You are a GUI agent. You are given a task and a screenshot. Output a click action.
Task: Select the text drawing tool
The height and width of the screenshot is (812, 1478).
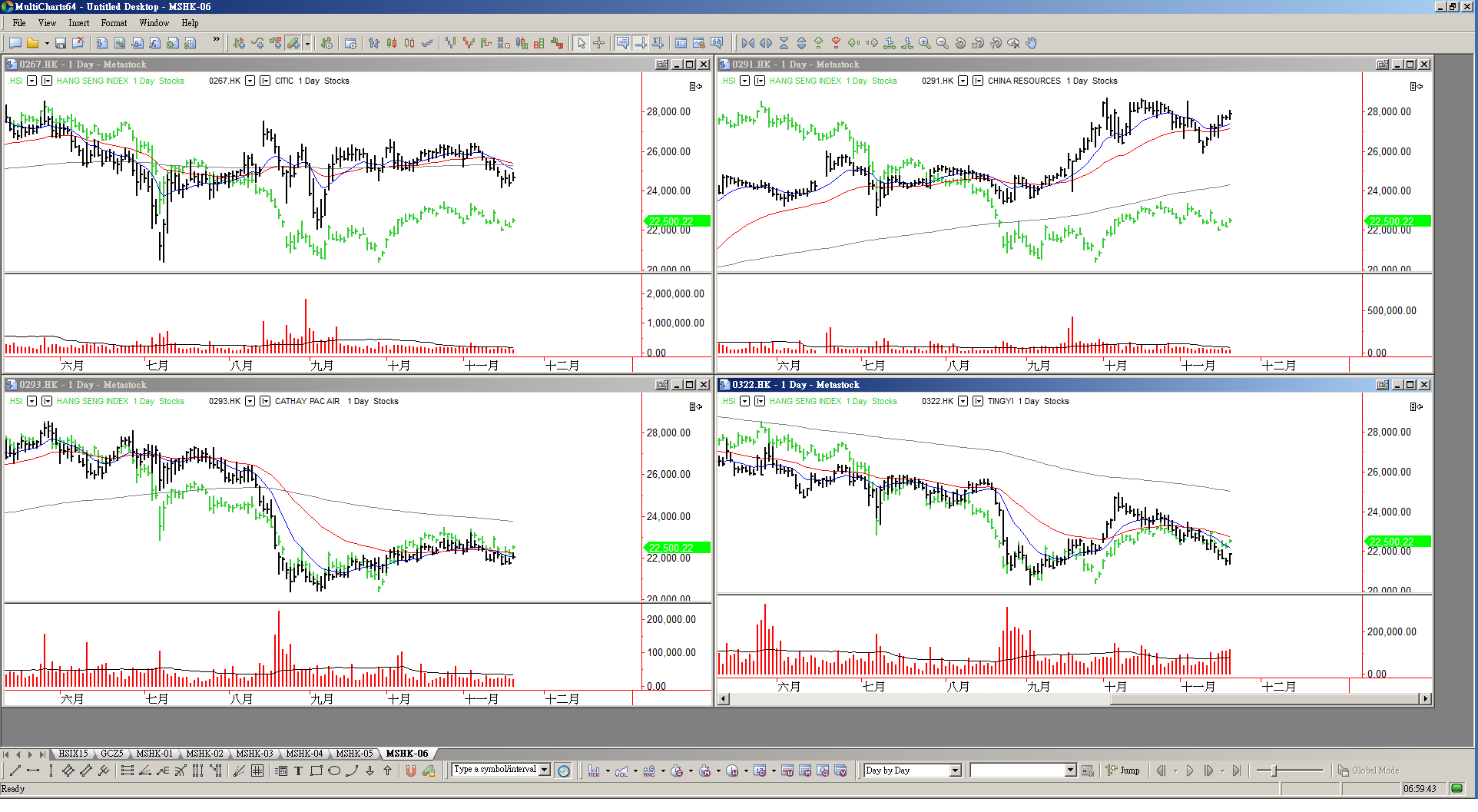click(x=299, y=771)
